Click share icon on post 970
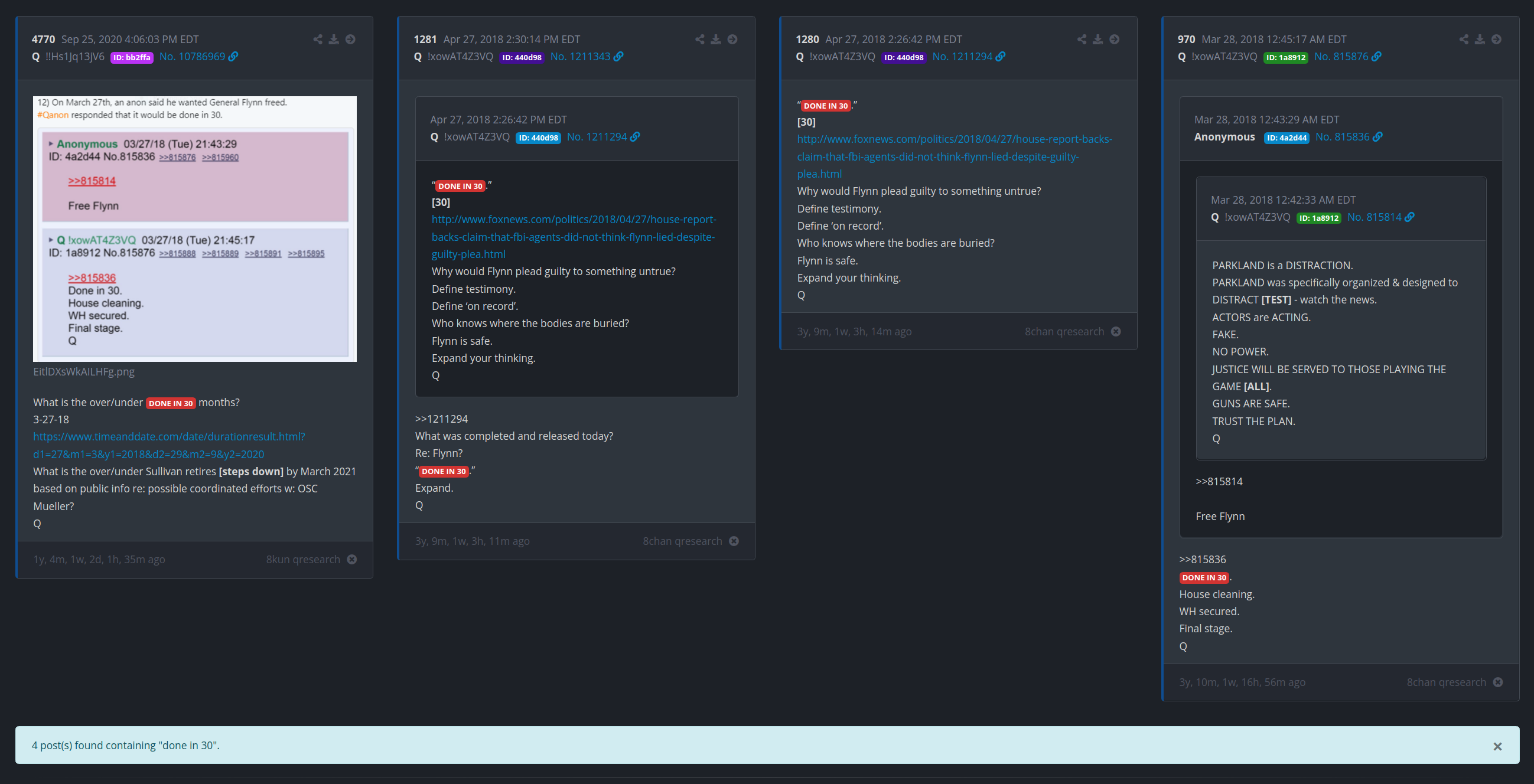 pyautogui.click(x=1464, y=40)
